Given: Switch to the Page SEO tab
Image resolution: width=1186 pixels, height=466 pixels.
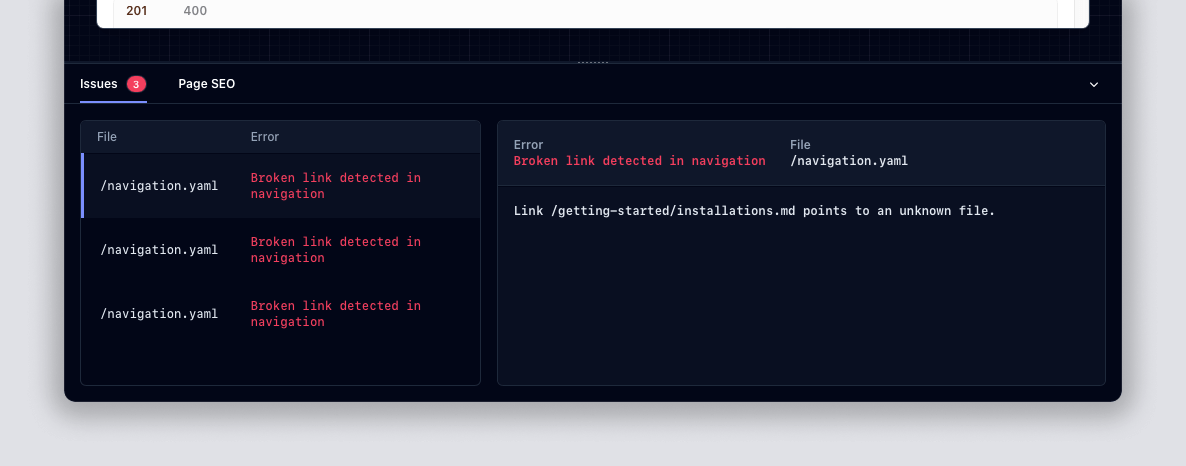Looking at the screenshot, I should pyautogui.click(x=206, y=84).
